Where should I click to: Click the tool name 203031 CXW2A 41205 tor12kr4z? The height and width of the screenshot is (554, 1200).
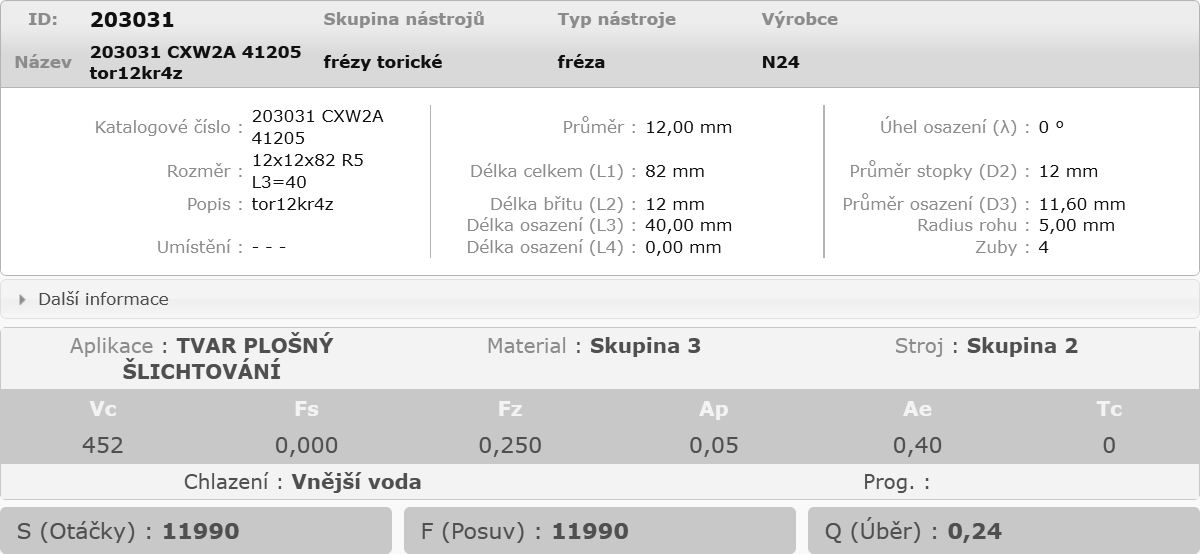click(196, 62)
